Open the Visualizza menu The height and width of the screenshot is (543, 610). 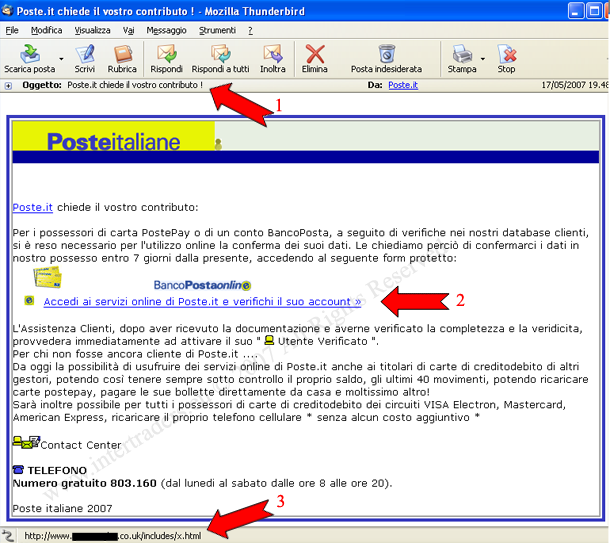92,30
